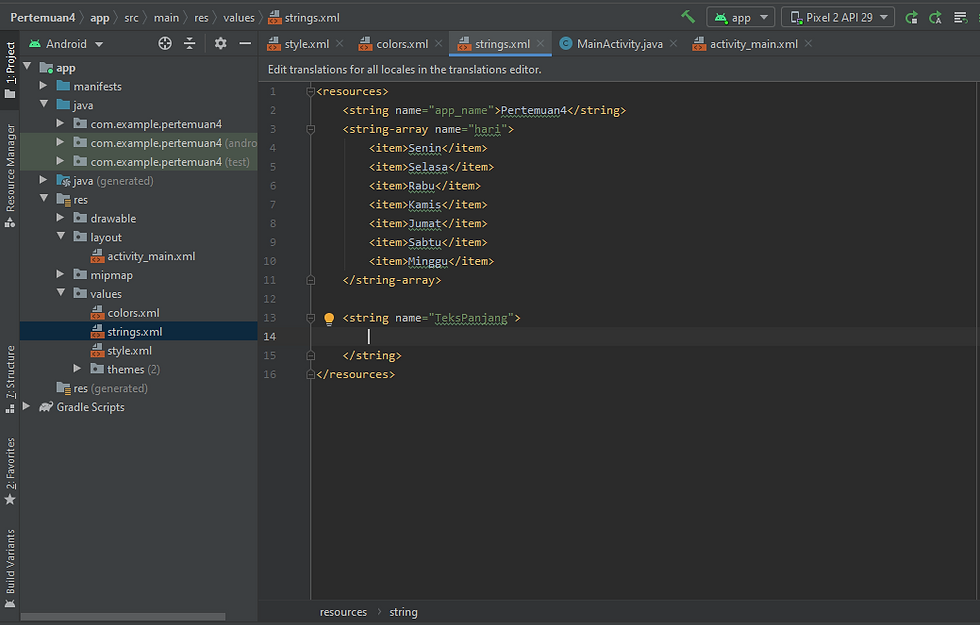Collapse the java folder node
Image resolution: width=980 pixels, height=625 pixels.
[x=44, y=104]
